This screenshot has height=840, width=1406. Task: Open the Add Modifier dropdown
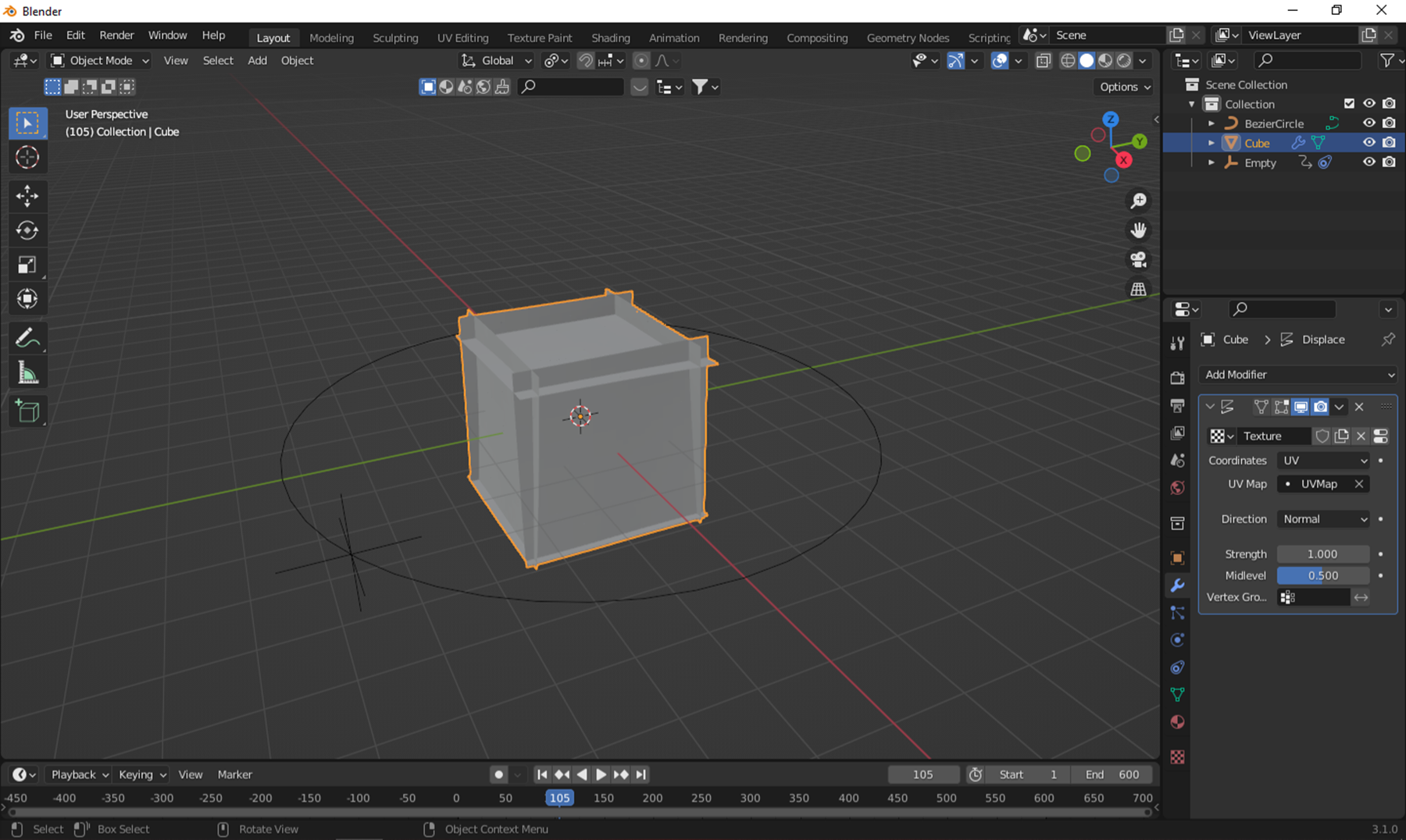click(x=1297, y=375)
